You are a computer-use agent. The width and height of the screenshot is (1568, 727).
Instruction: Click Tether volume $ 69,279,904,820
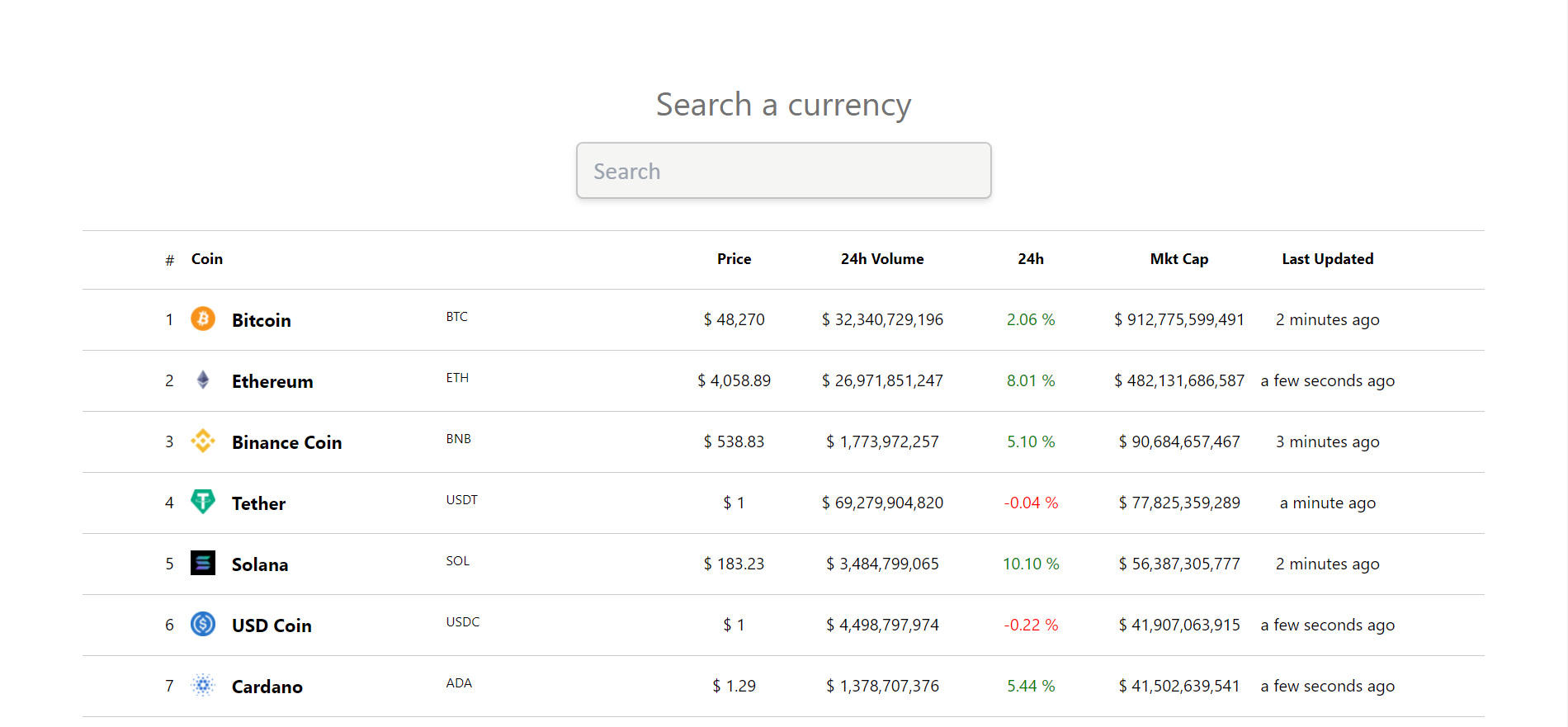pyautogui.click(x=882, y=503)
